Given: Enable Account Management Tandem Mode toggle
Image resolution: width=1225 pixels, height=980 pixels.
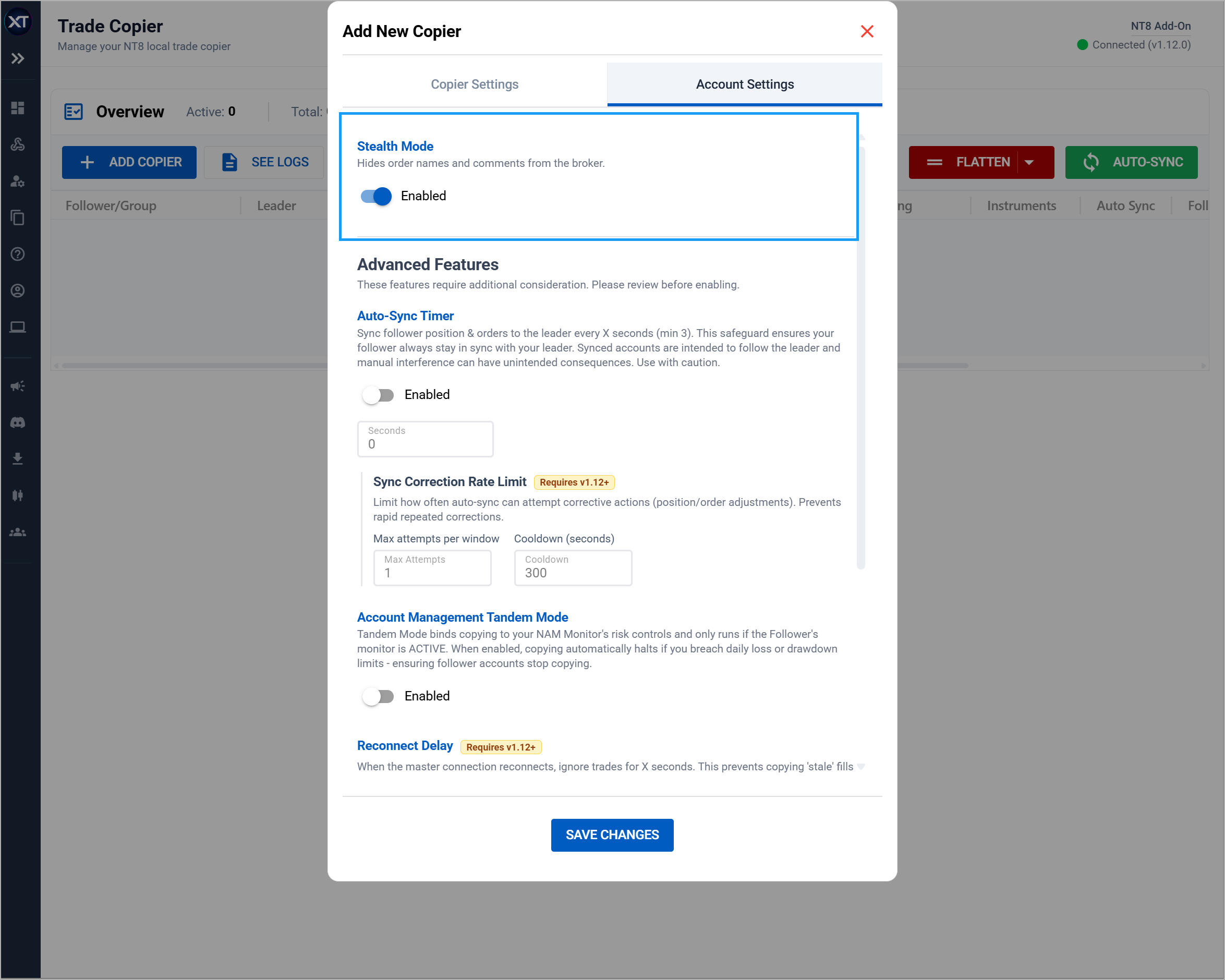Looking at the screenshot, I should [x=378, y=696].
